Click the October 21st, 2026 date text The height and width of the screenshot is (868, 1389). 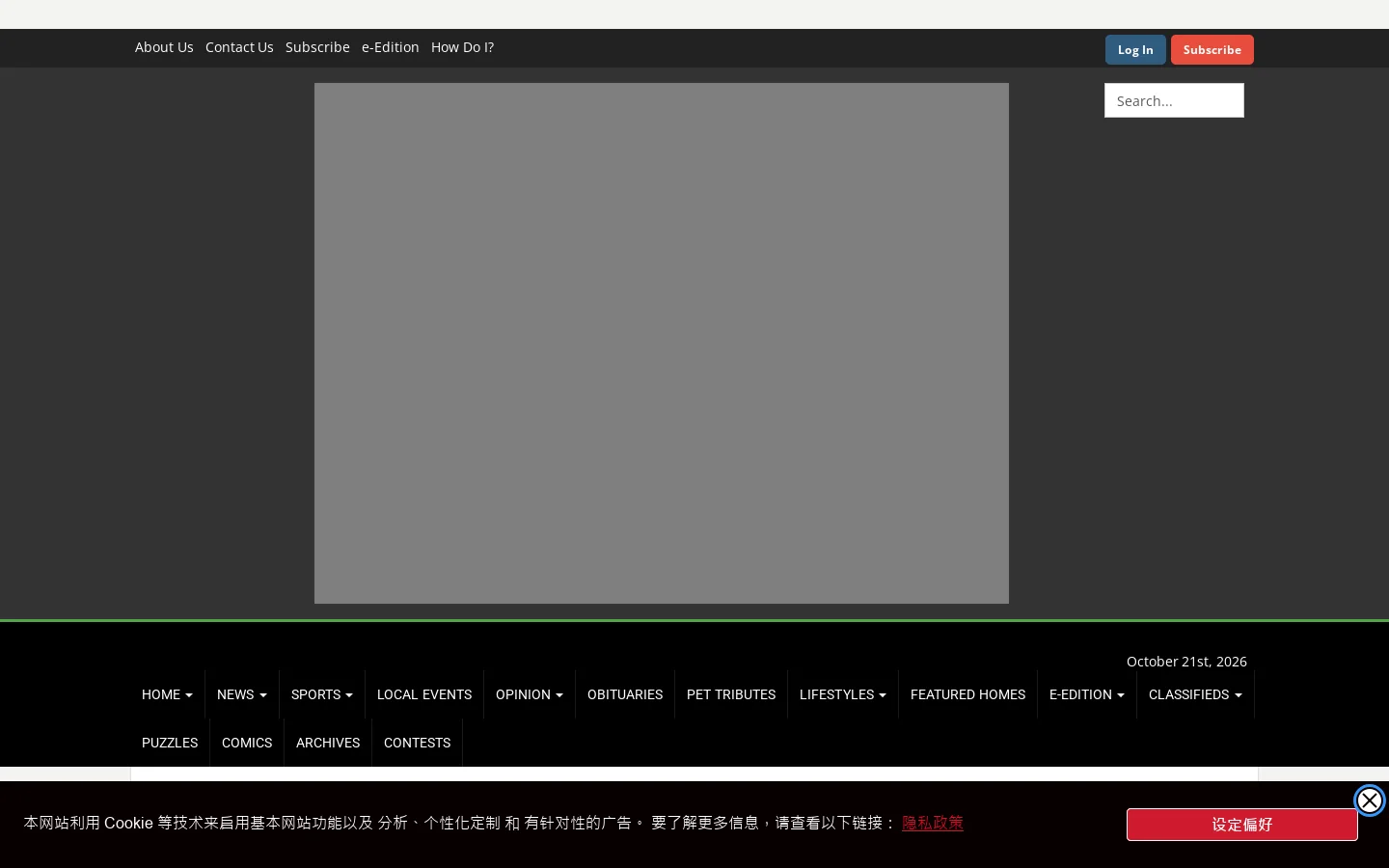(1186, 662)
